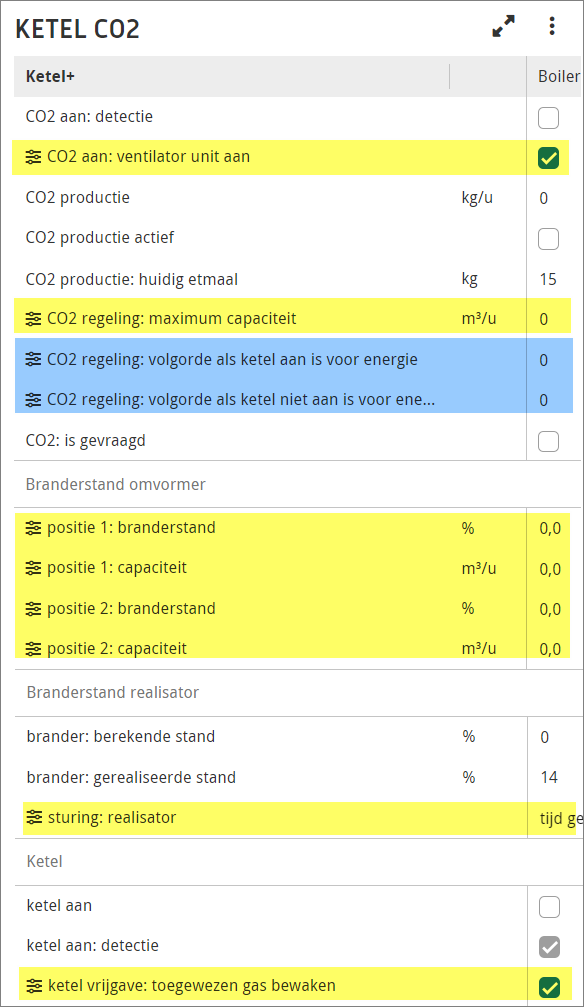
Task: Click settings icon beside CO2 aan: ventilator unit aan
Action: point(33,157)
